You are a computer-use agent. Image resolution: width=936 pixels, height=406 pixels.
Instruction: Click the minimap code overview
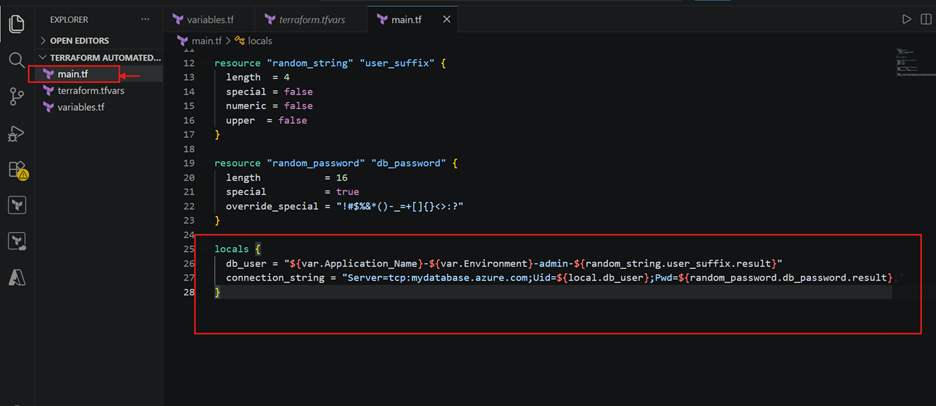pyautogui.click(x=913, y=62)
